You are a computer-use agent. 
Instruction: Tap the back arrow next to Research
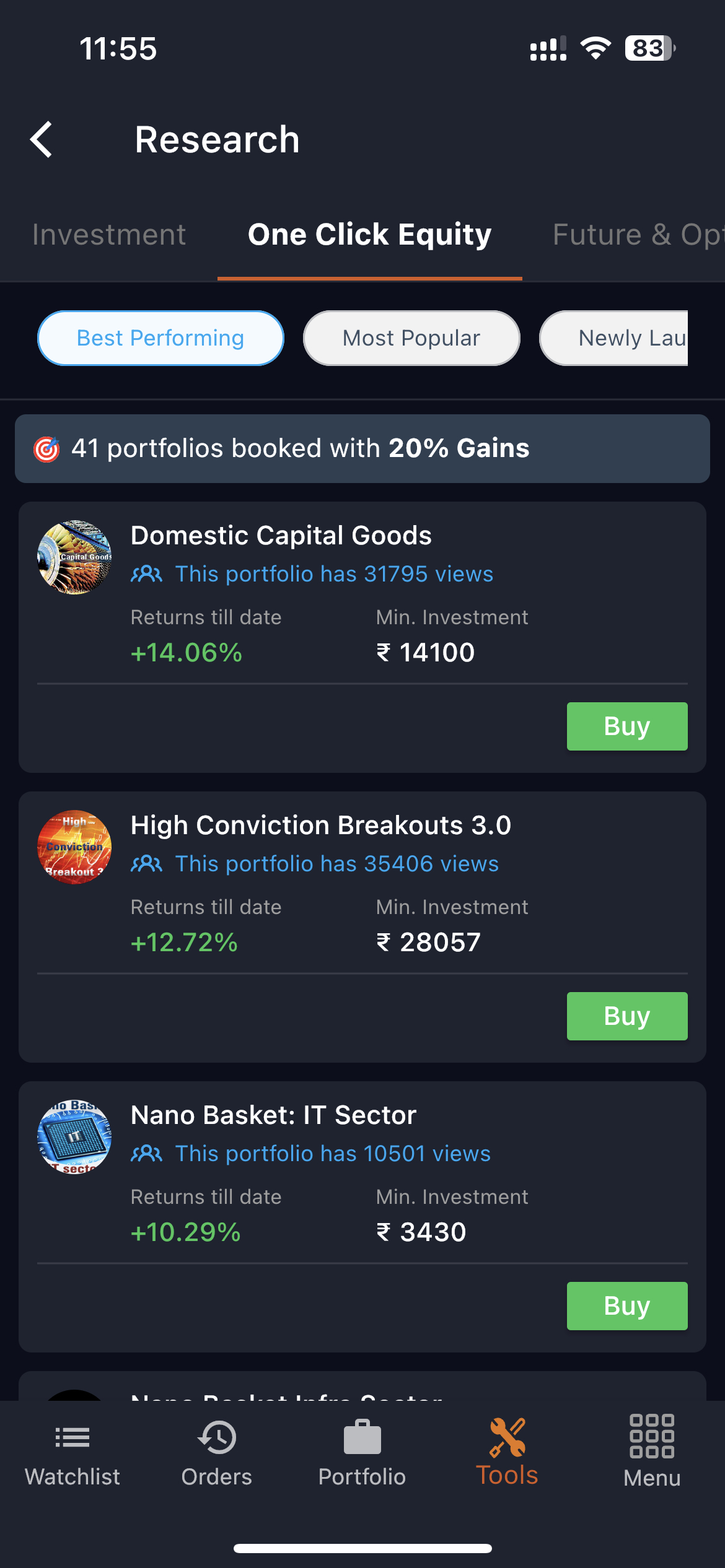(x=42, y=139)
